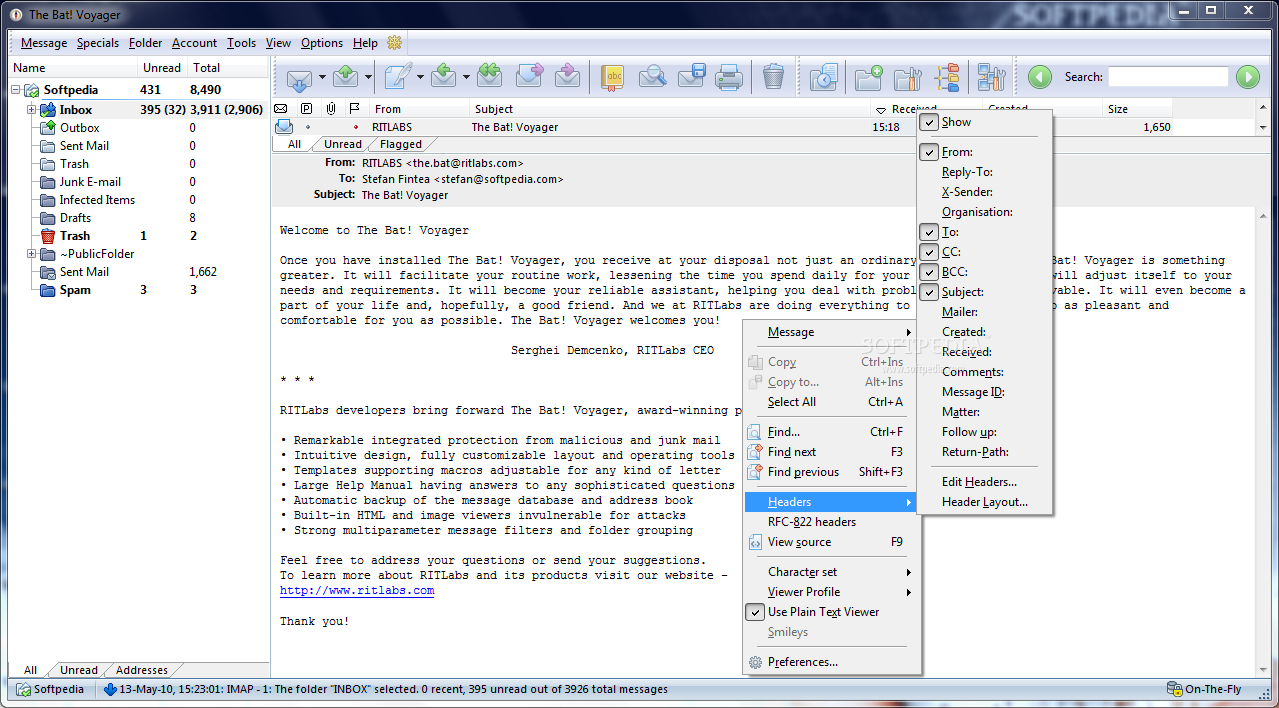Image resolution: width=1279 pixels, height=708 pixels.
Task: Open the New Message dropdown arrow
Action: click(420, 77)
